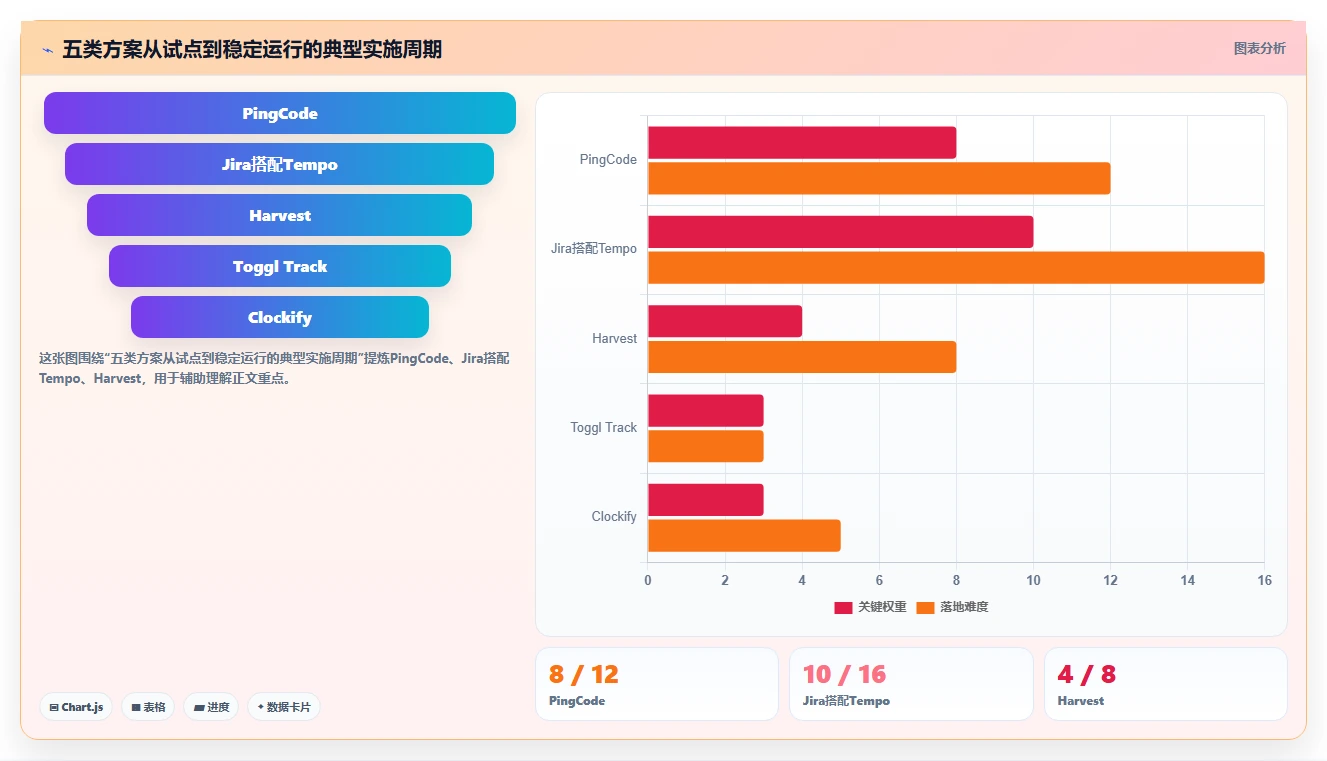
Task: Click the x-axis tick value 8
Action: click(956, 581)
